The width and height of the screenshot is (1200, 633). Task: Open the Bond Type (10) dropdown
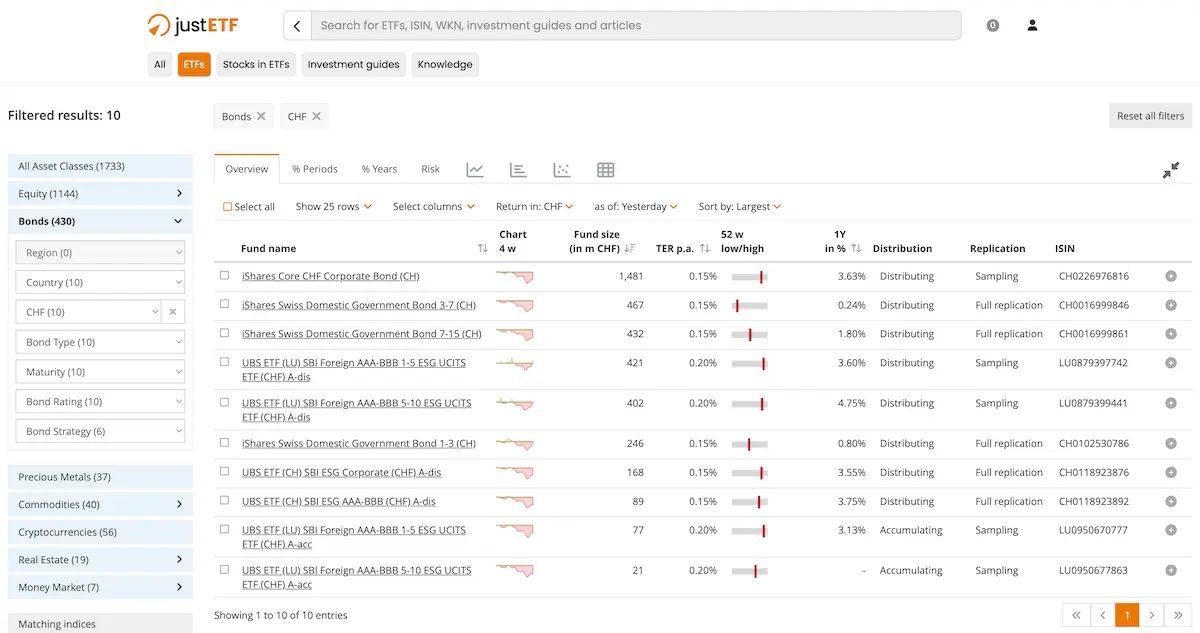100,342
